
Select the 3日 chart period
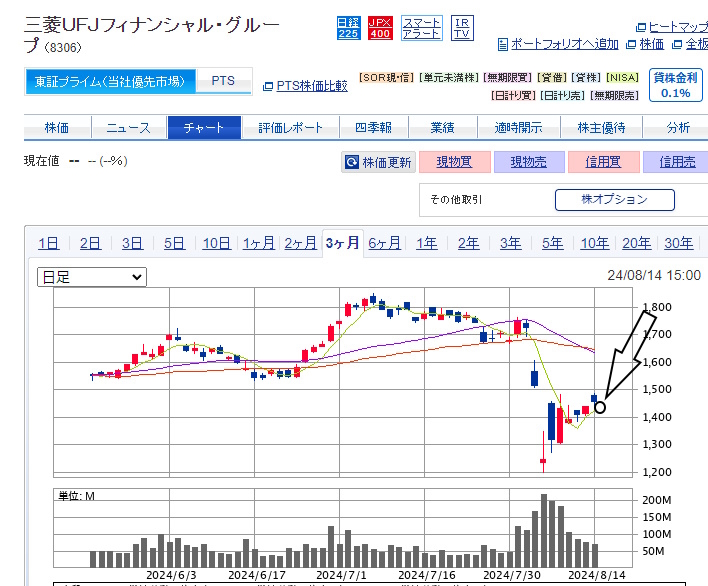[132, 243]
